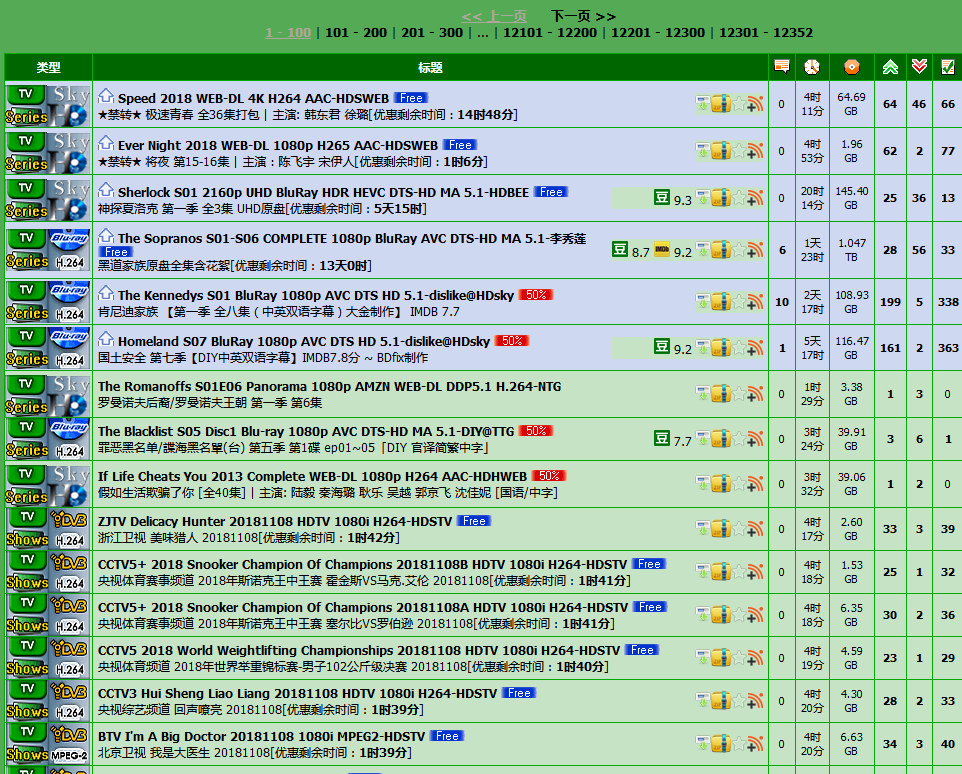Click the 类型 column header
Screen dimensions: 962x774
pyautogui.click(x=48, y=67)
